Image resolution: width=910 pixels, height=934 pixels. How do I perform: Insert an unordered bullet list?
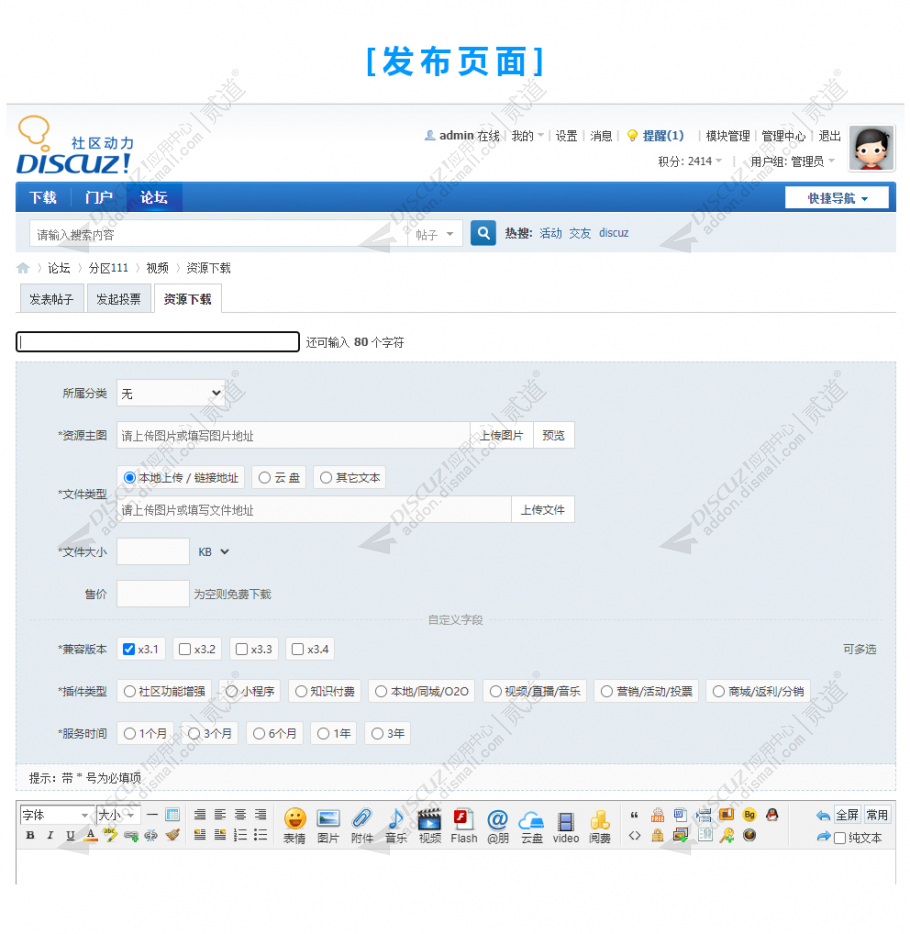click(260, 835)
